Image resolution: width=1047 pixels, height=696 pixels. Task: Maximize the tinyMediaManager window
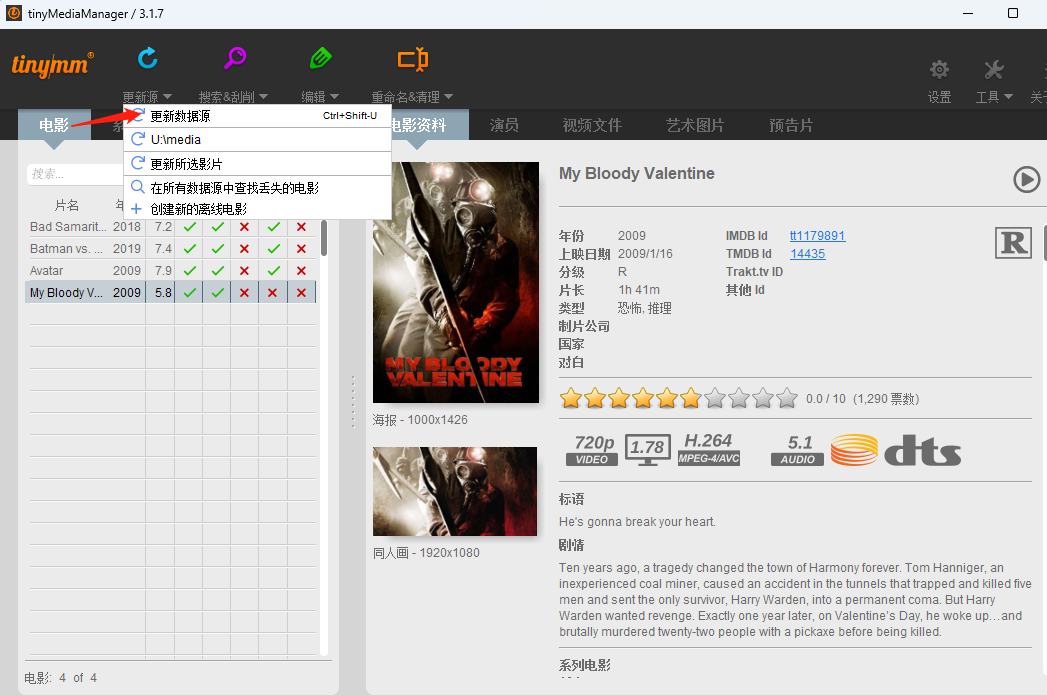click(1013, 13)
